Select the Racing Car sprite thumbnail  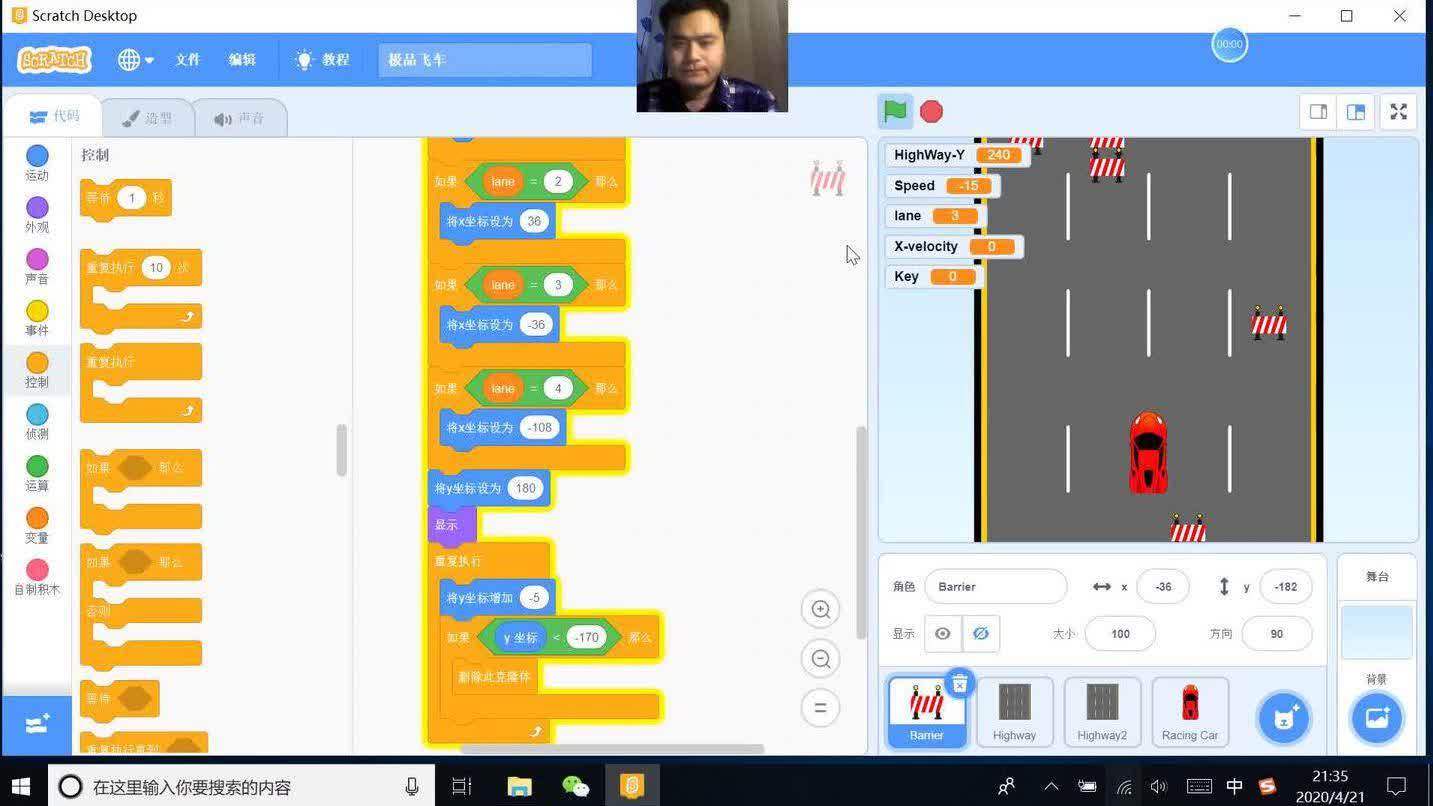pos(1190,711)
